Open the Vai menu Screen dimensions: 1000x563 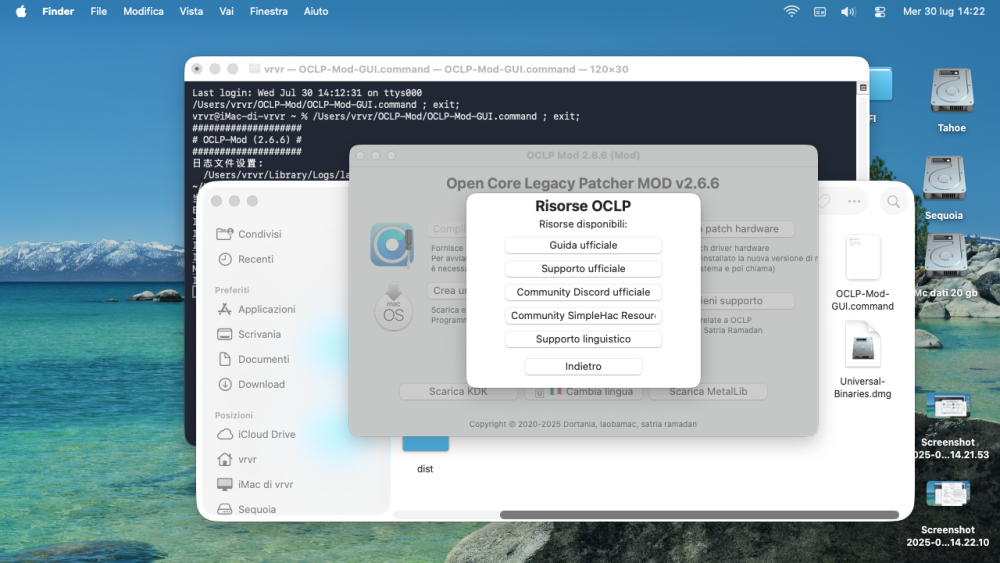[226, 11]
